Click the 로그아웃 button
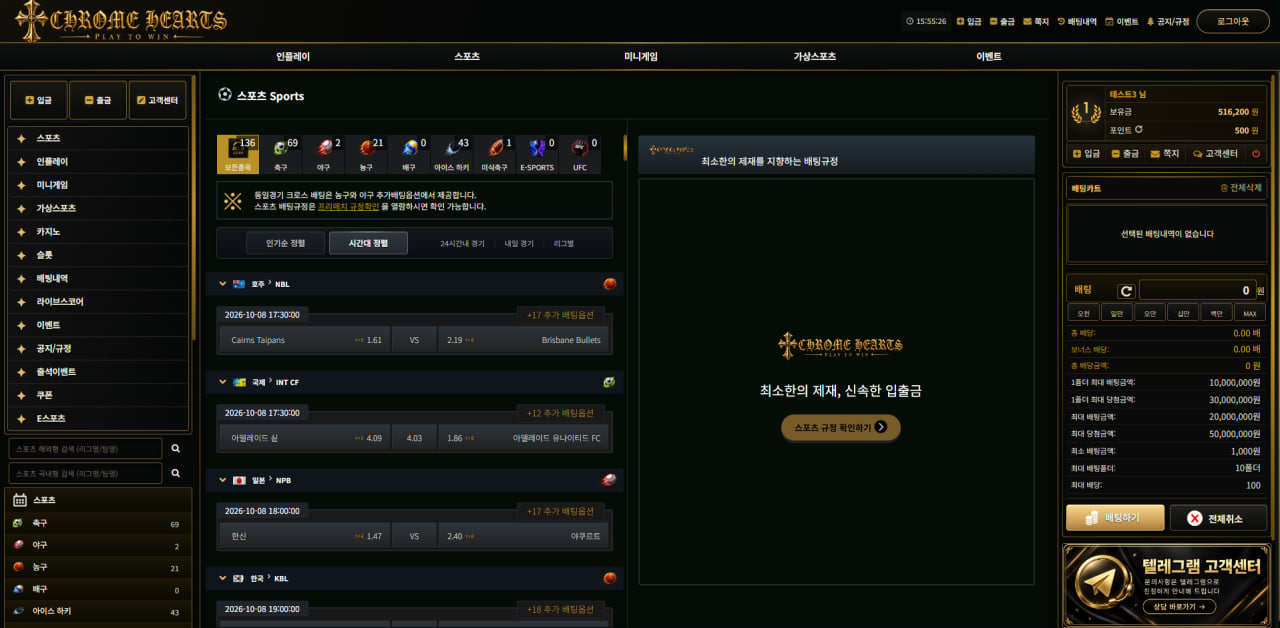The height and width of the screenshot is (628, 1280). point(1233,21)
